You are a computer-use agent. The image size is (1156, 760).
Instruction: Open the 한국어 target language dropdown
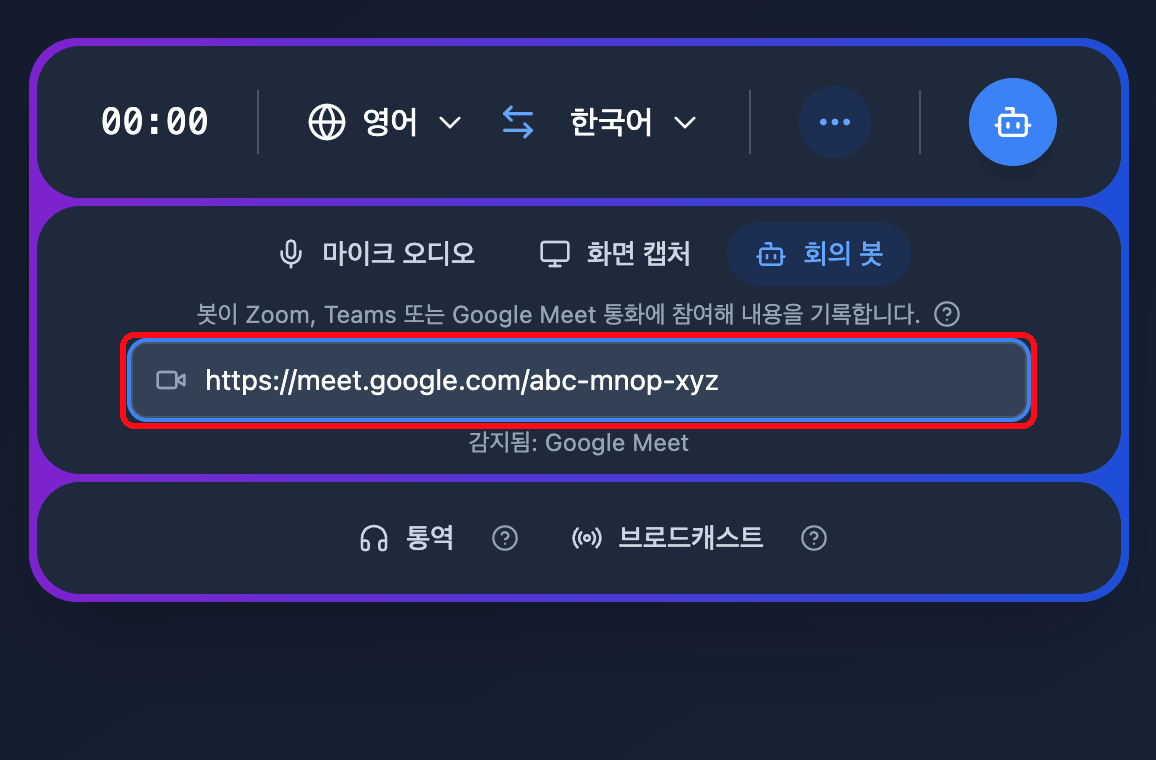click(633, 122)
